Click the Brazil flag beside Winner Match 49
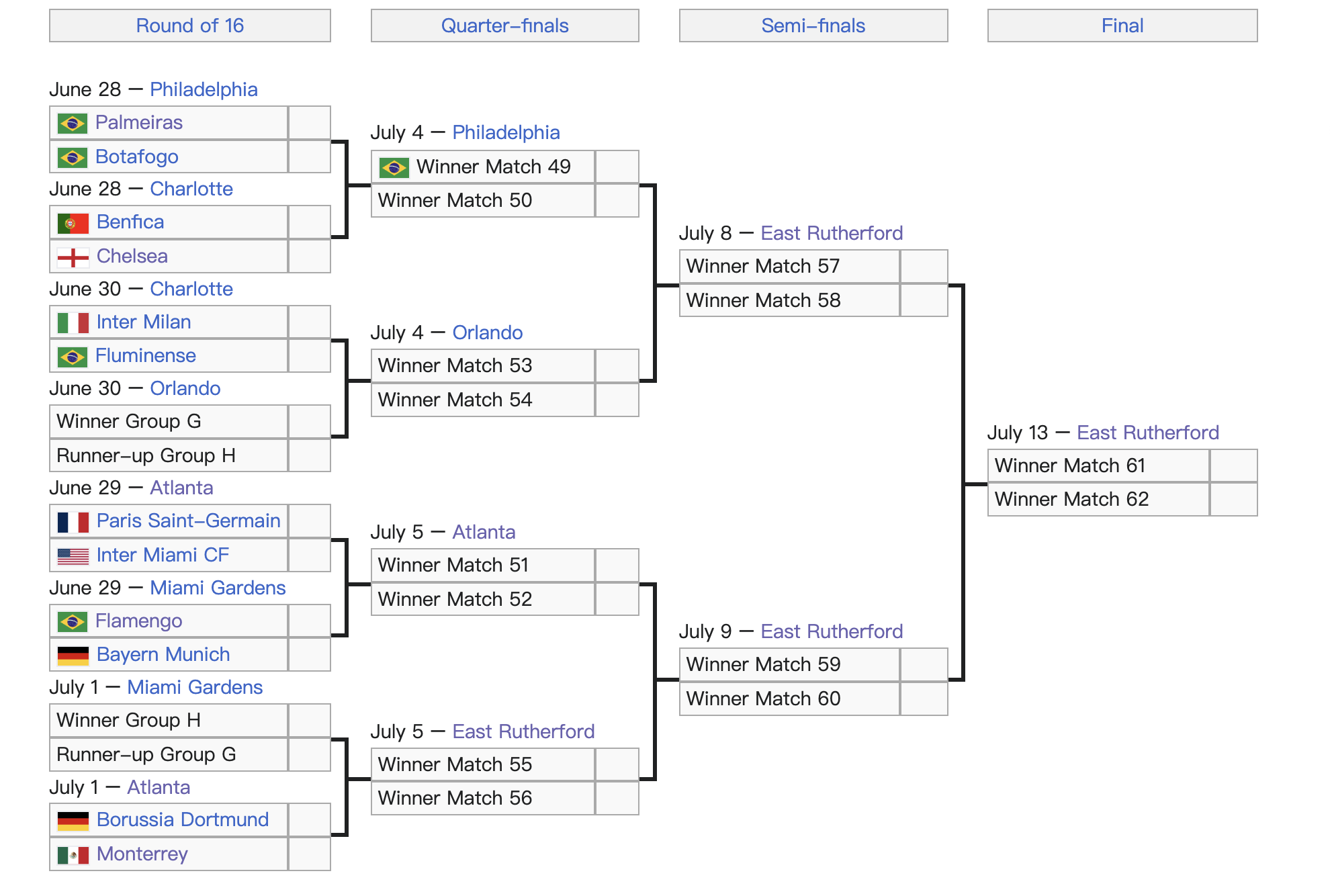The image size is (1330, 896). (394, 168)
